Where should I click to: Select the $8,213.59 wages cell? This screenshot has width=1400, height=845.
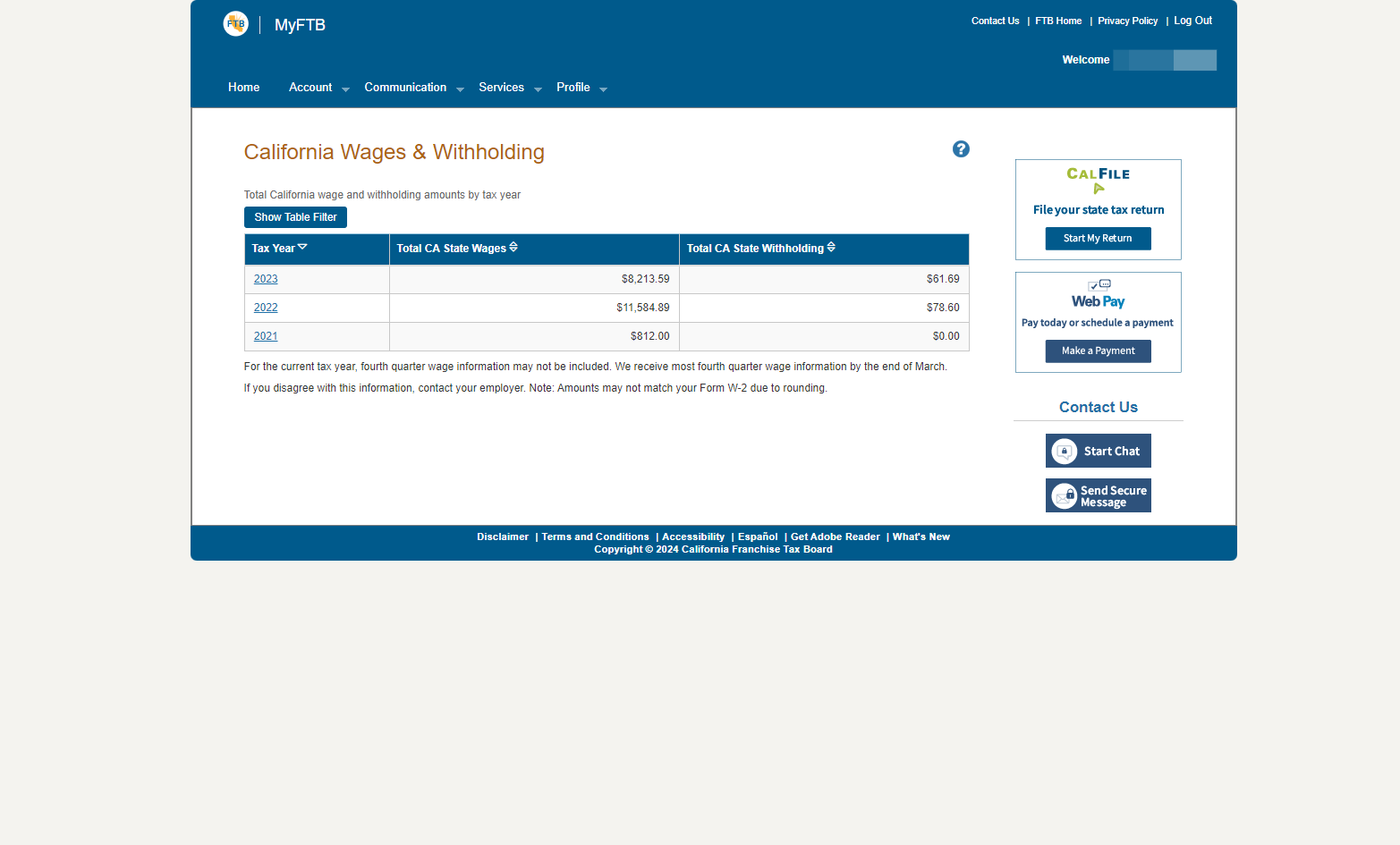point(534,279)
